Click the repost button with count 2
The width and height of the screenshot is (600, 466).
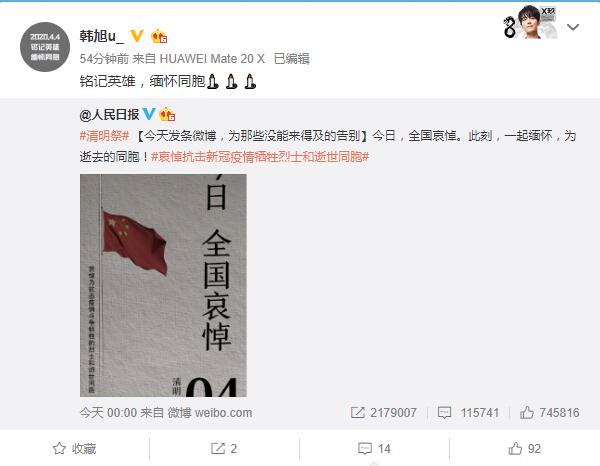point(224,448)
